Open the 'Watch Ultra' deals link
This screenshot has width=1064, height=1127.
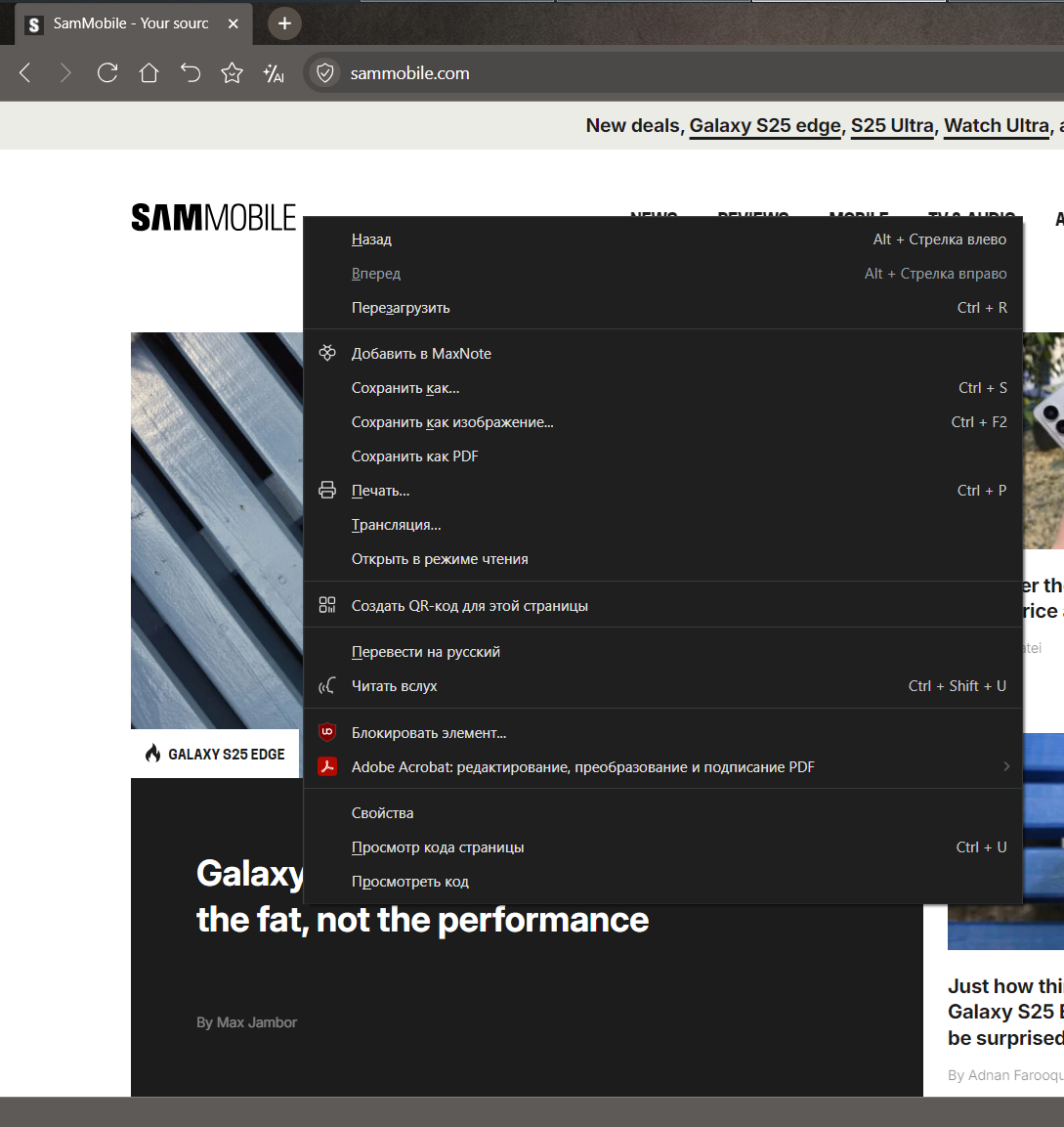tap(997, 126)
